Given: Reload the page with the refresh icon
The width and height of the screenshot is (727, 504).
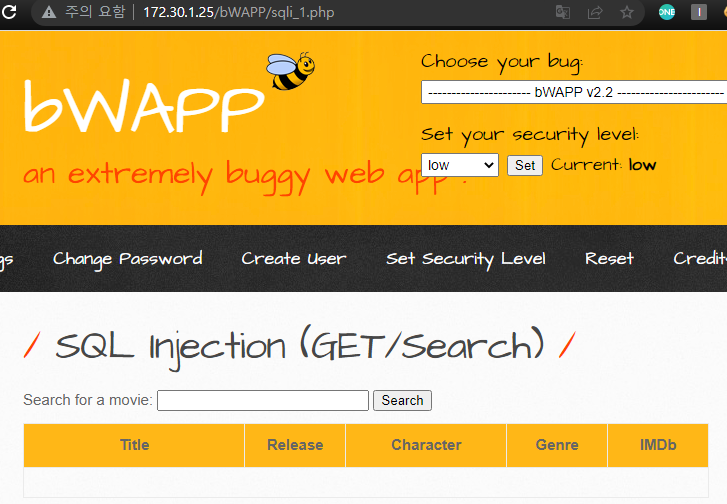Looking at the screenshot, I should tap(9, 12).
